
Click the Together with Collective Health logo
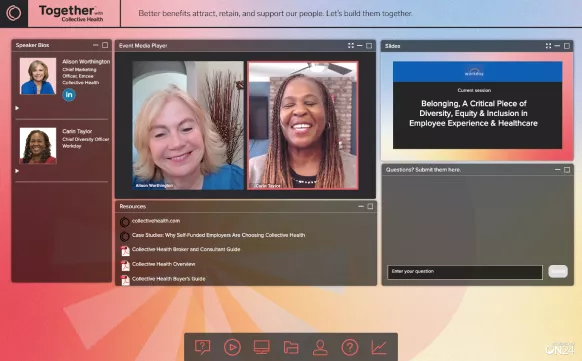71,13
